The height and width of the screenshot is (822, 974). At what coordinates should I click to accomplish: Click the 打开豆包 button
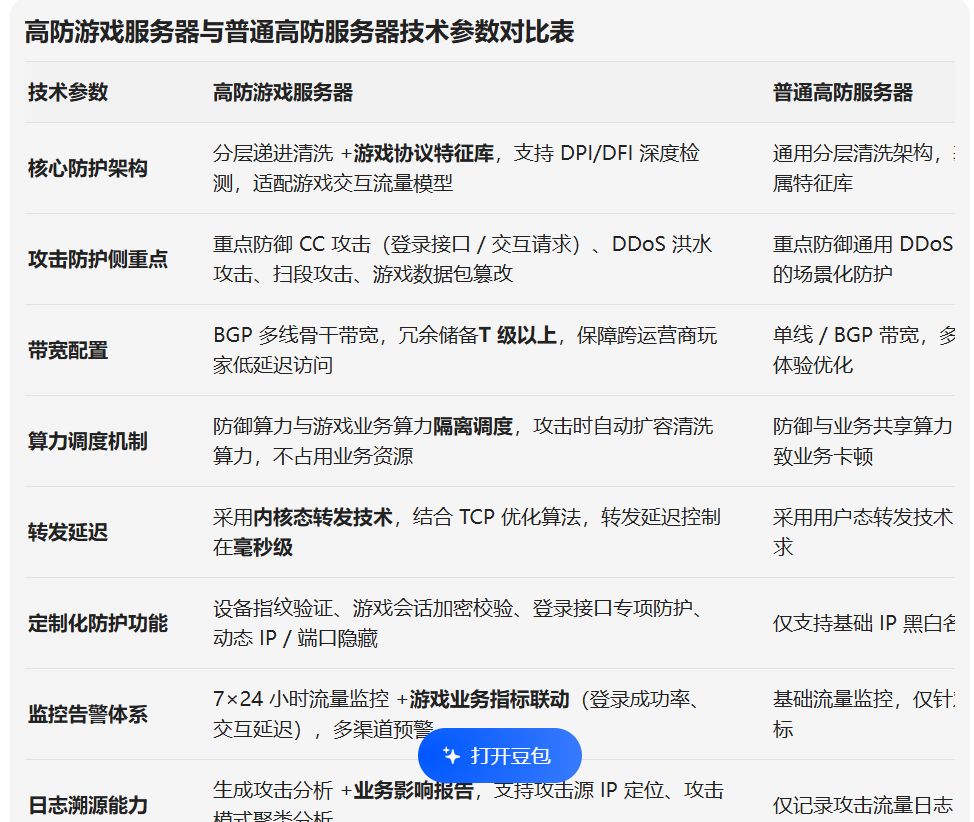point(499,755)
